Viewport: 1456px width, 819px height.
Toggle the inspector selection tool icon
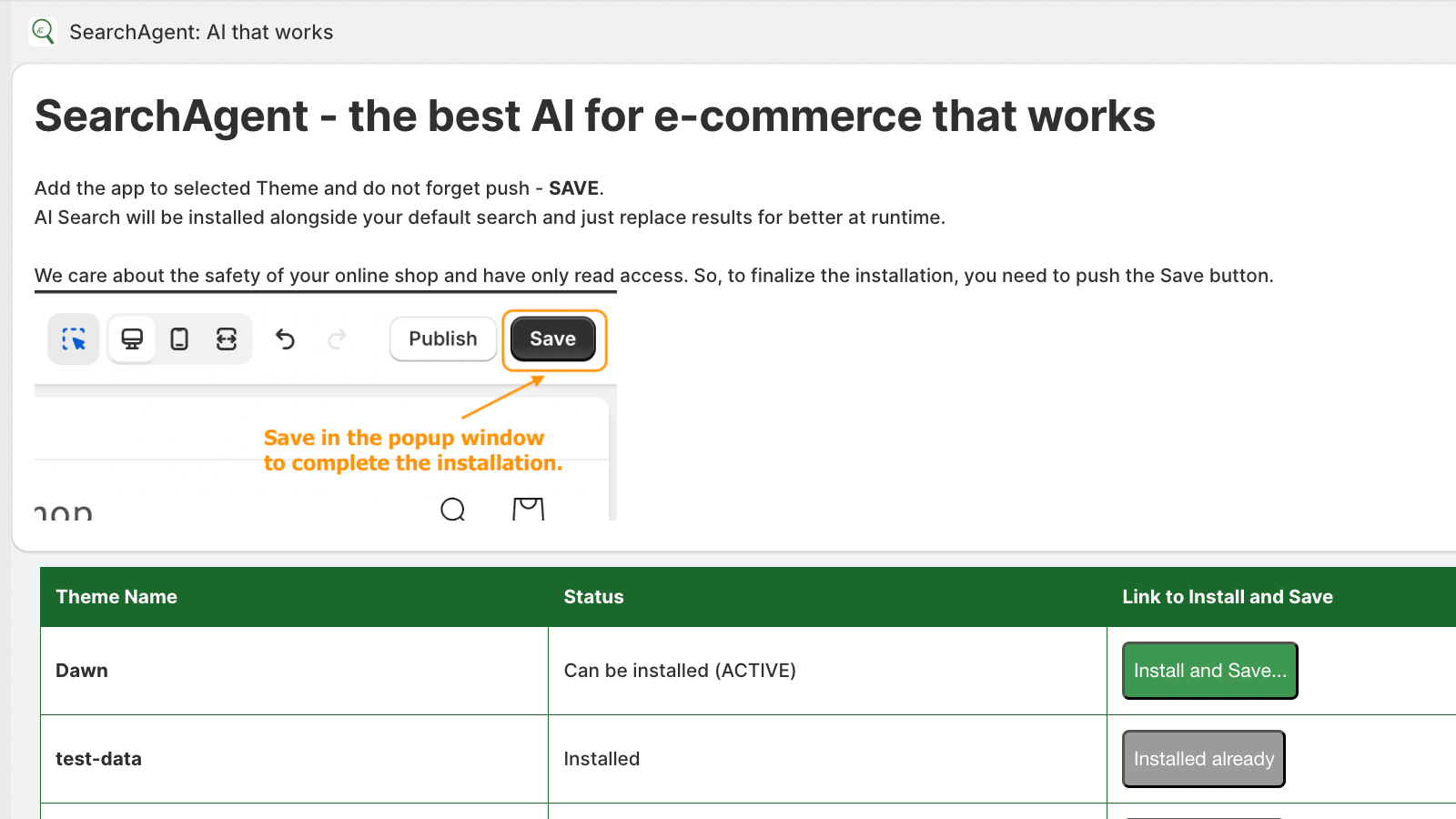pos(74,339)
